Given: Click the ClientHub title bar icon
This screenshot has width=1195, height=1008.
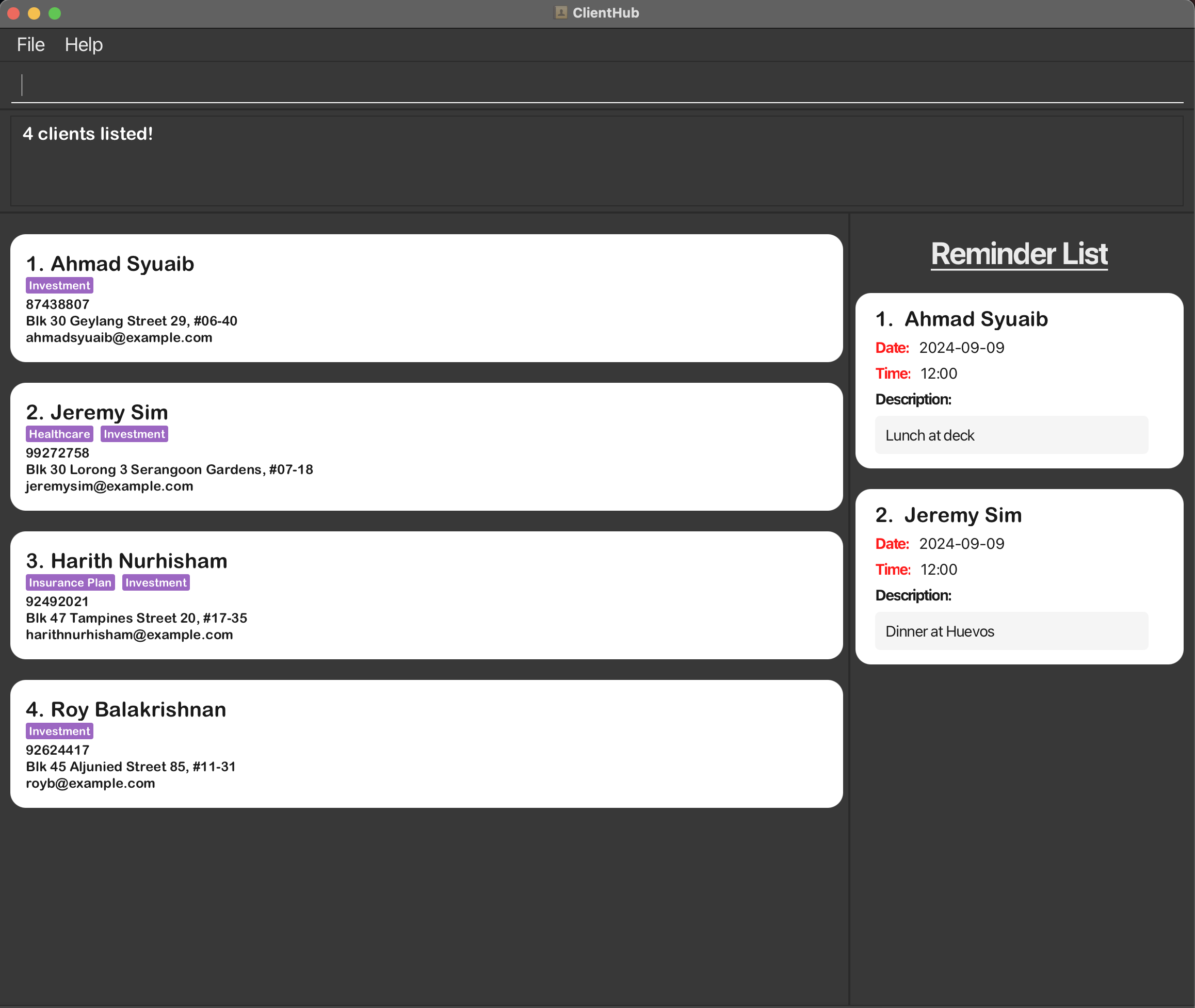Looking at the screenshot, I should (561, 12).
